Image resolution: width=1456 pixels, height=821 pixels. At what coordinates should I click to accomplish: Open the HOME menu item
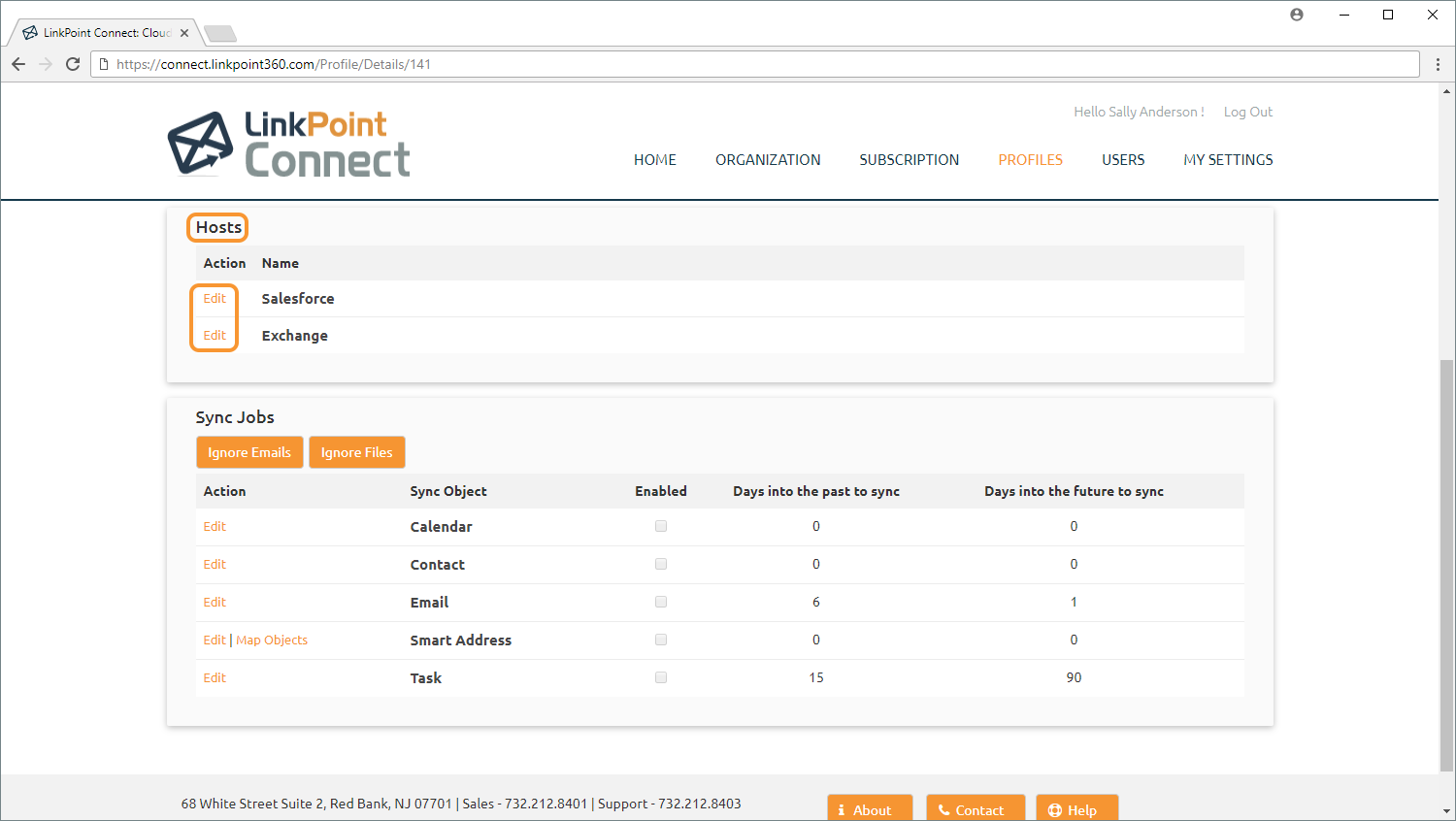coord(655,160)
